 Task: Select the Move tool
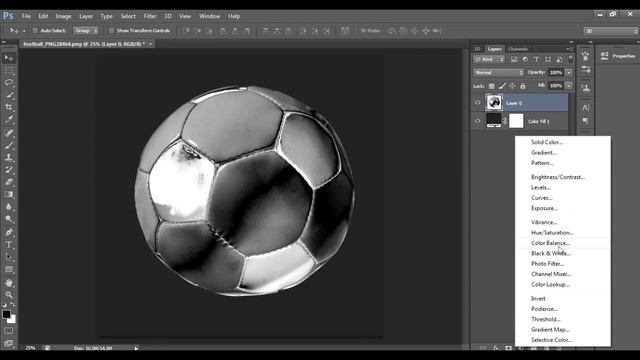coord(9,58)
